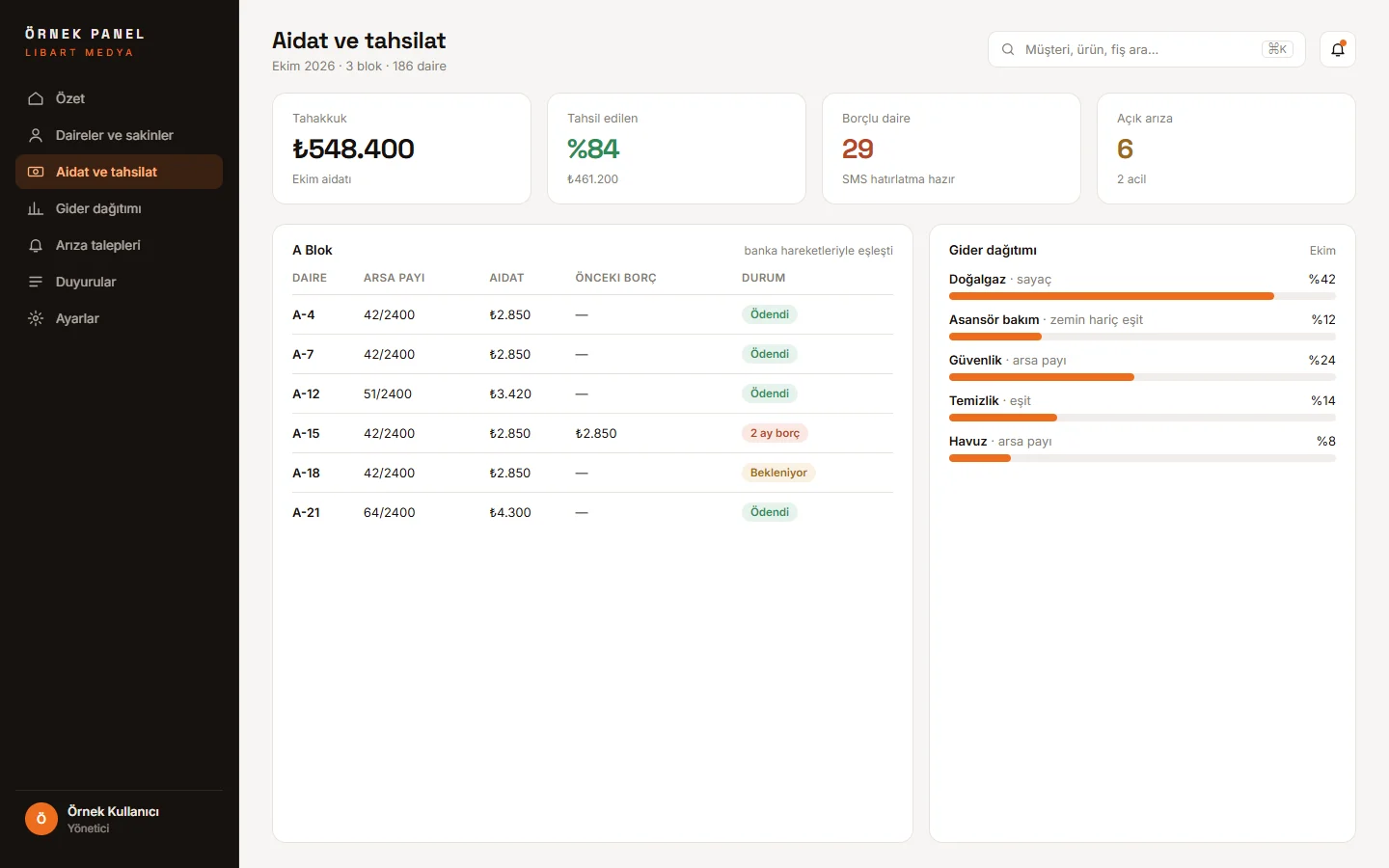The image size is (1389, 868).
Task: Click the Daireler ve sakinler person icon
Action: point(36,135)
